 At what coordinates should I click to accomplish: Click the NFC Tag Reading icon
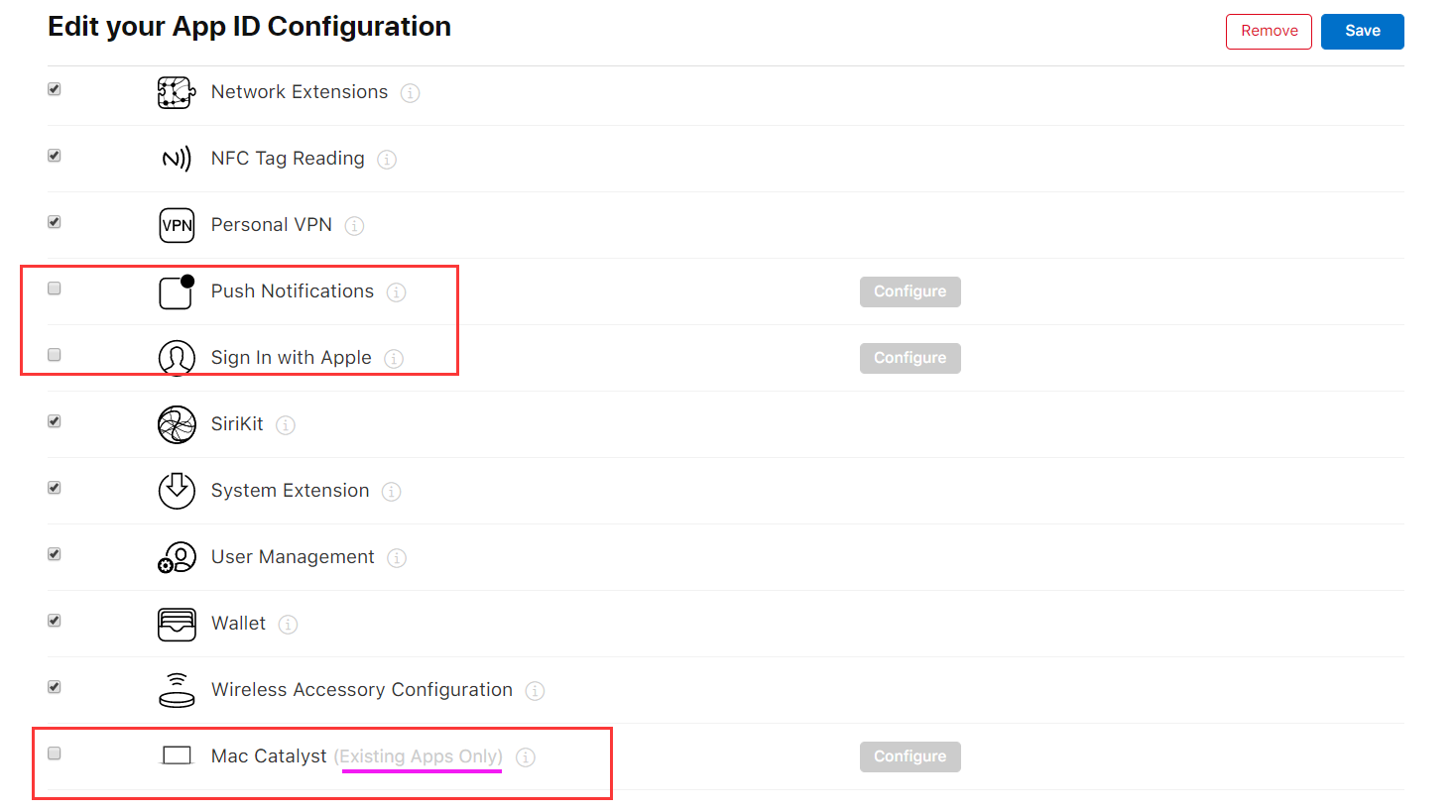click(177, 159)
